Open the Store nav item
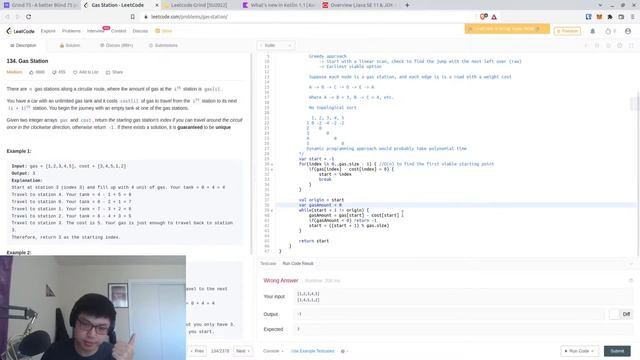 164,31
